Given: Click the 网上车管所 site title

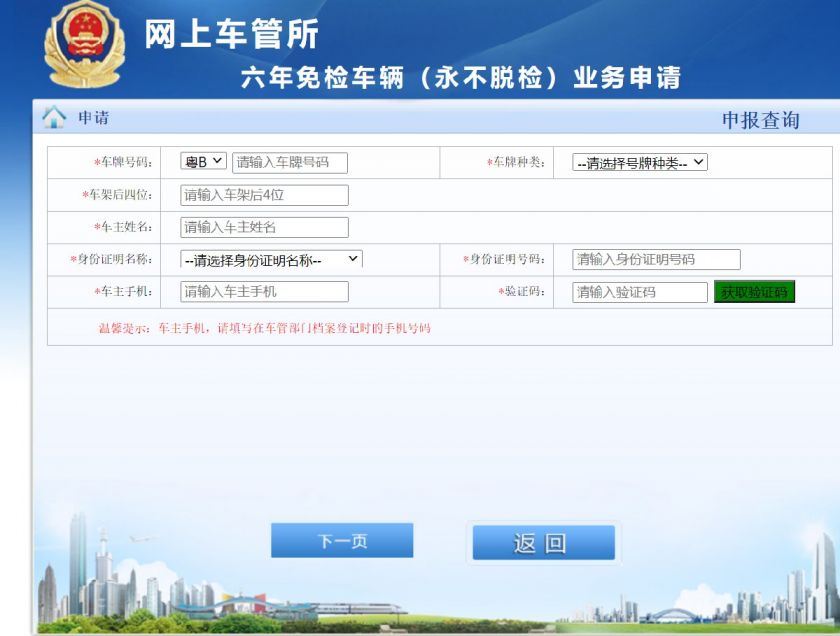Looking at the screenshot, I should [x=231, y=34].
